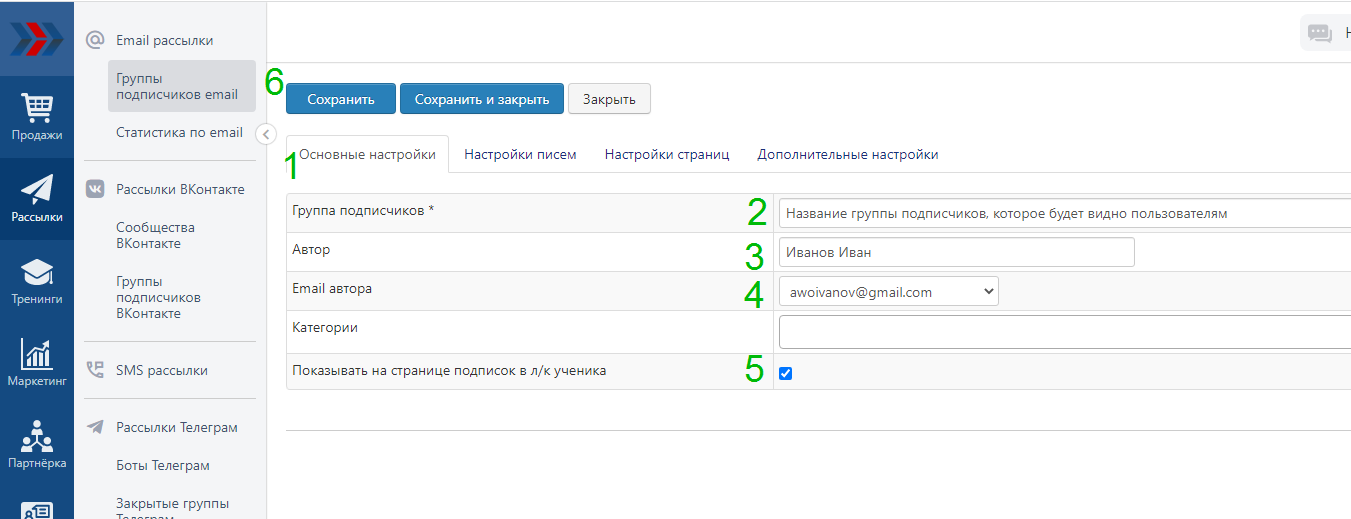The image size is (1351, 519).
Task: Uncheck Показывать на странице подписок checkbox
Action: coord(786,373)
